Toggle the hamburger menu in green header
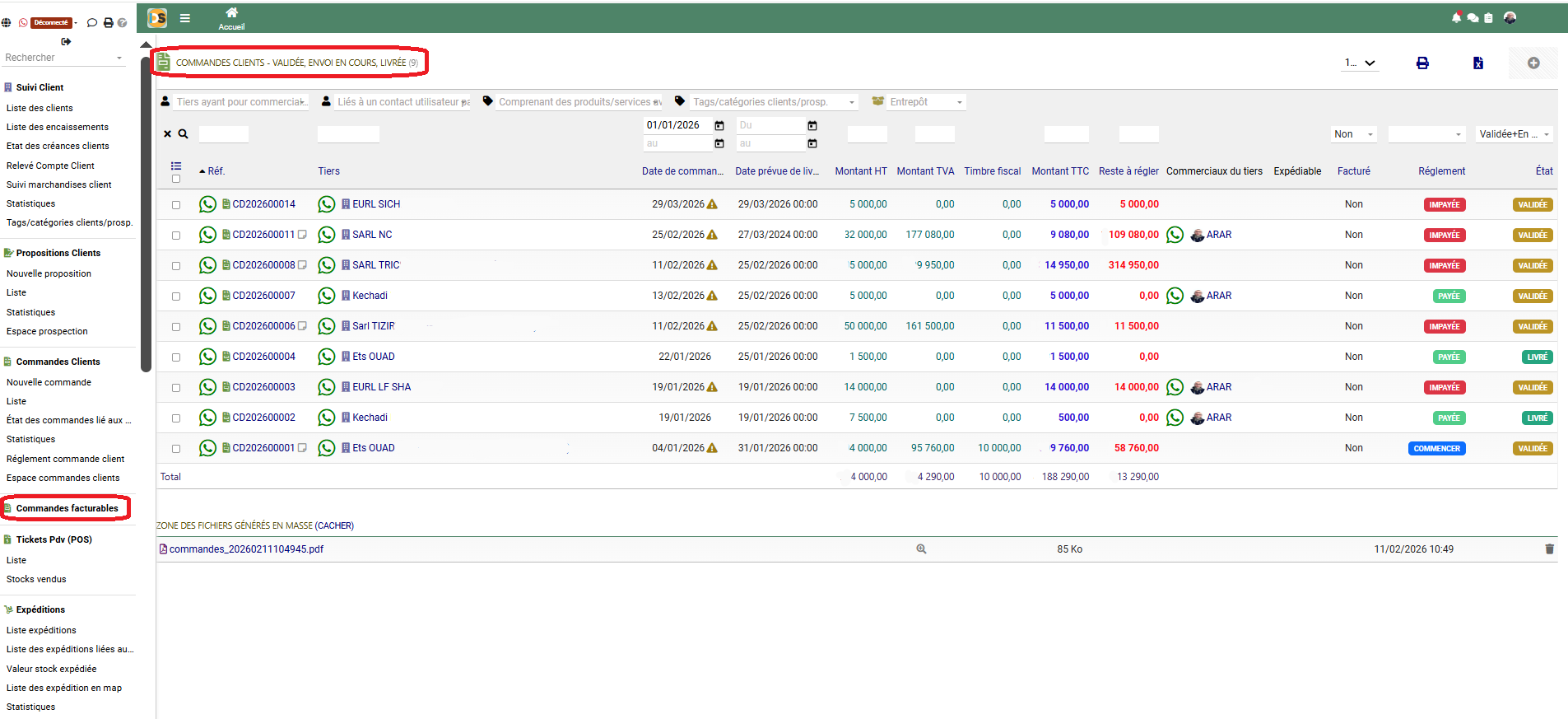 pyautogui.click(x=185, y=17)
